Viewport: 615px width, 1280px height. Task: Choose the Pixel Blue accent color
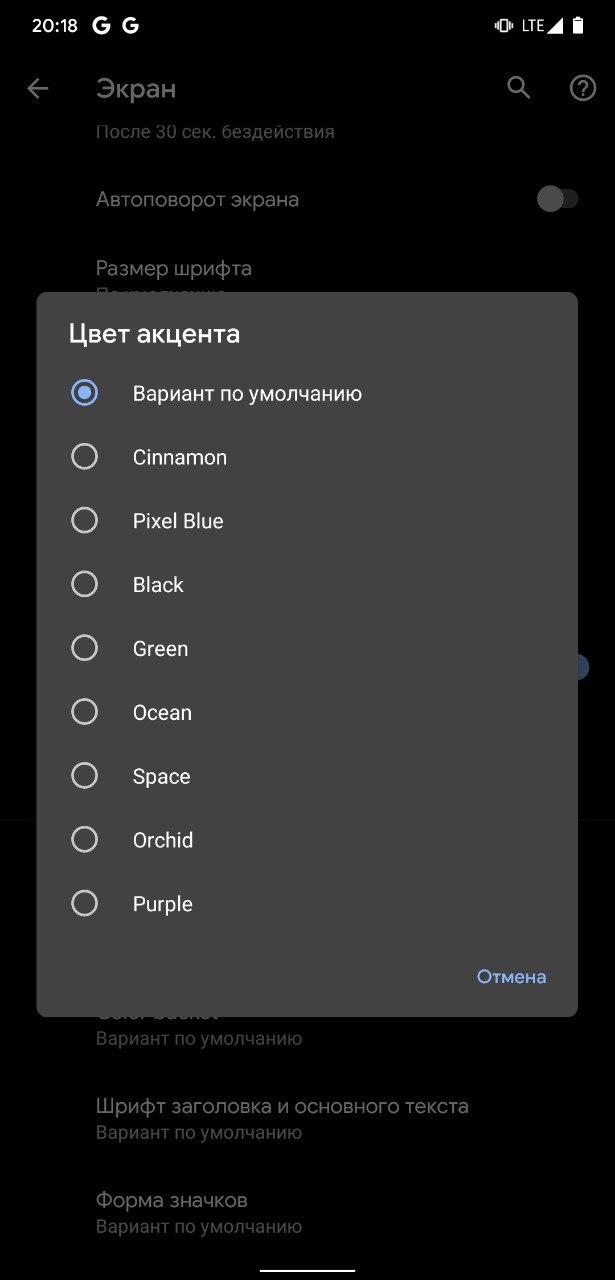pos(307,521)
